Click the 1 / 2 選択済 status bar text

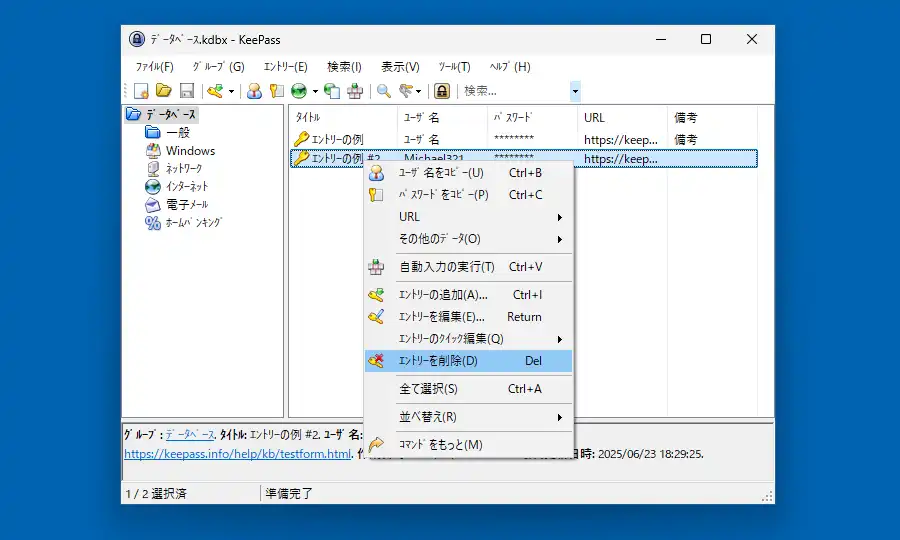pos(156,494)
